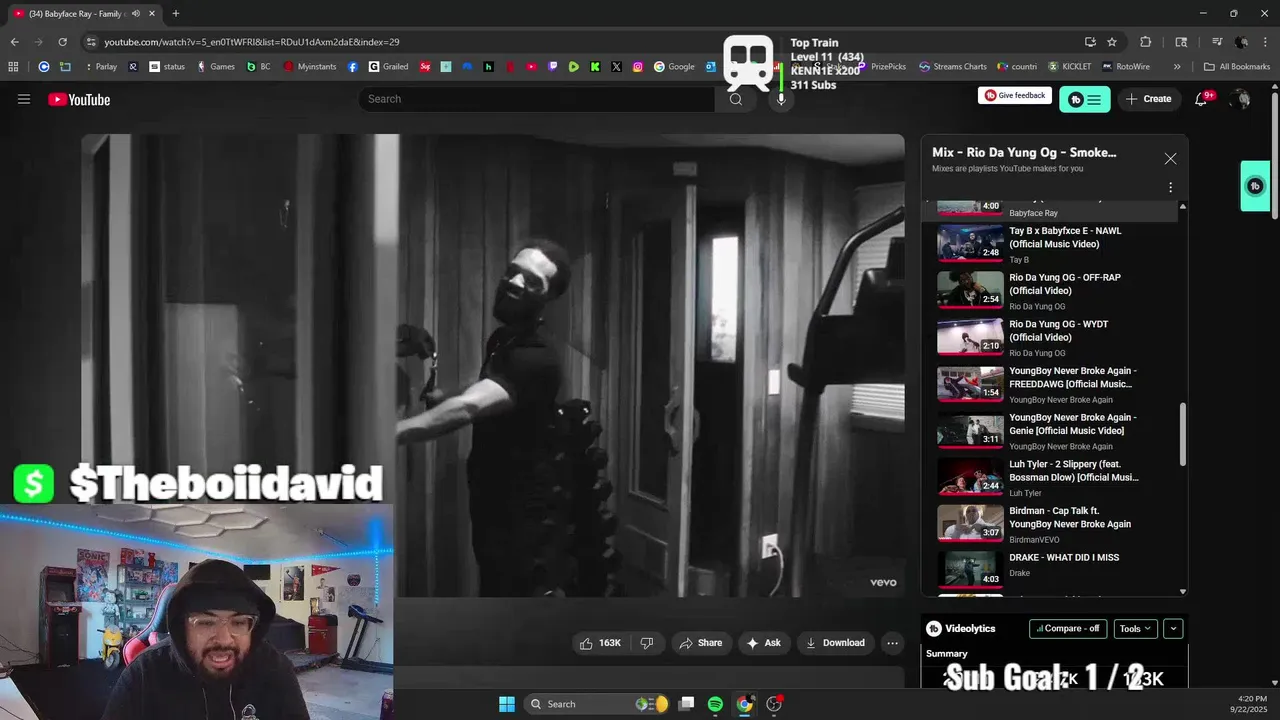Go to the YouTube home logo
The width and height of the screenshot is (1280, 720).
tap(79, 99)
